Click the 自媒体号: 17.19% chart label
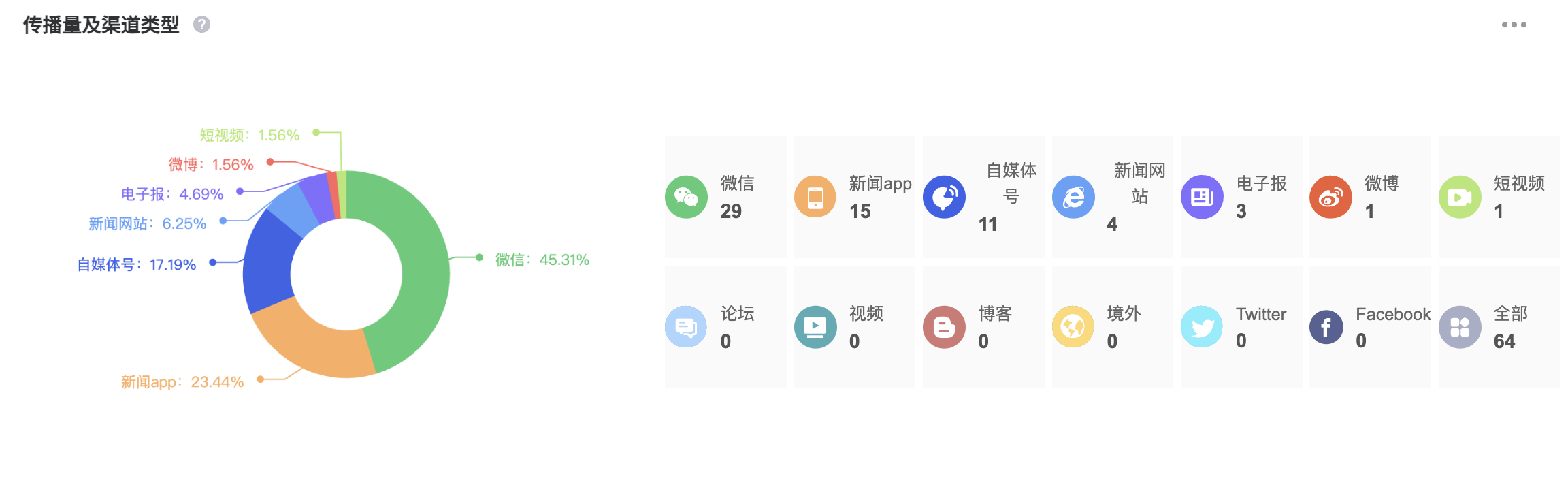 (x=137, y=264)
